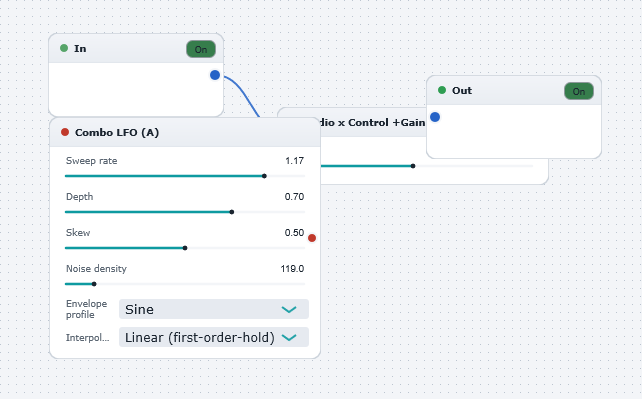Viewport: 642px width, 399px height.
Task: Click the blue input port of Out node
Action: (435, 117)
